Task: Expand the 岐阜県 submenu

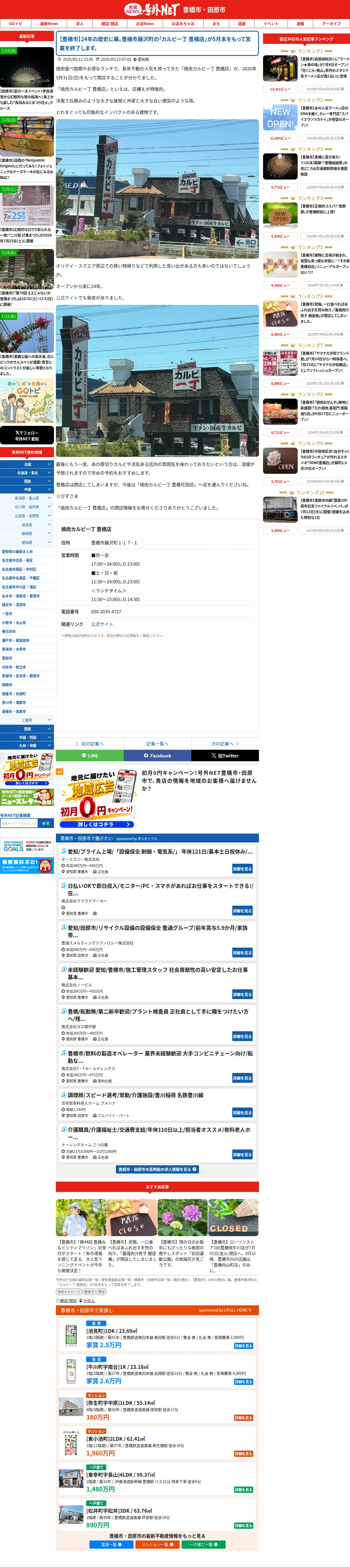Action: click(x=27, y=525)
